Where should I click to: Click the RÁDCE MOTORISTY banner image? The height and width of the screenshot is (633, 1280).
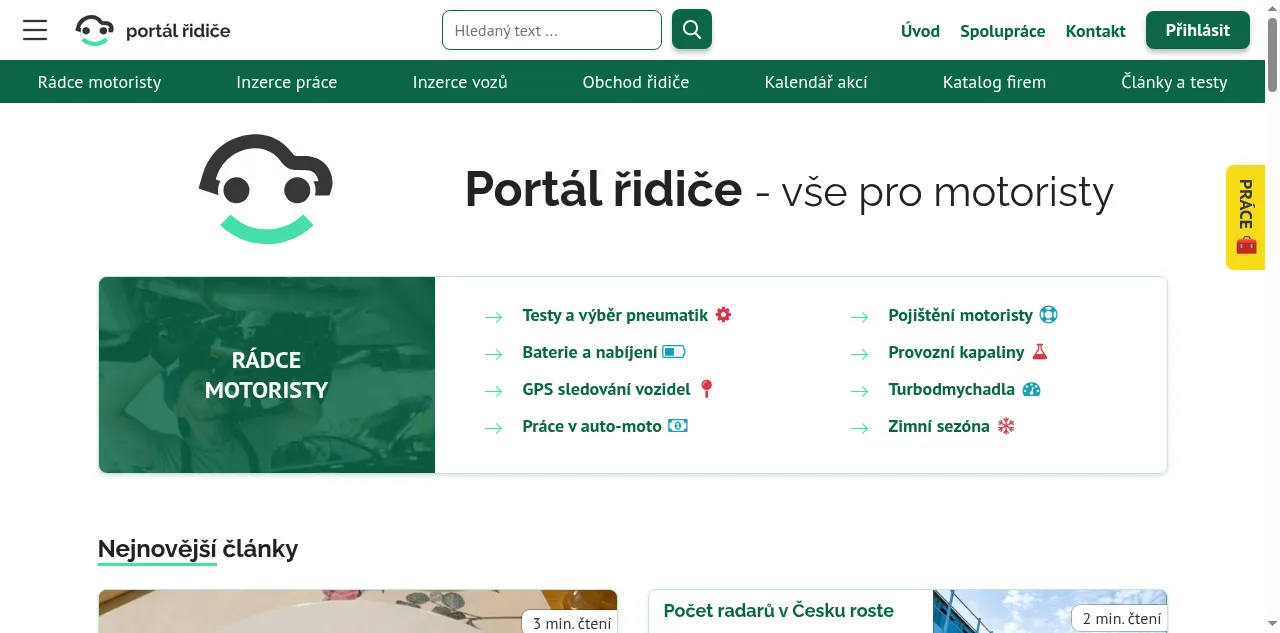267,375
